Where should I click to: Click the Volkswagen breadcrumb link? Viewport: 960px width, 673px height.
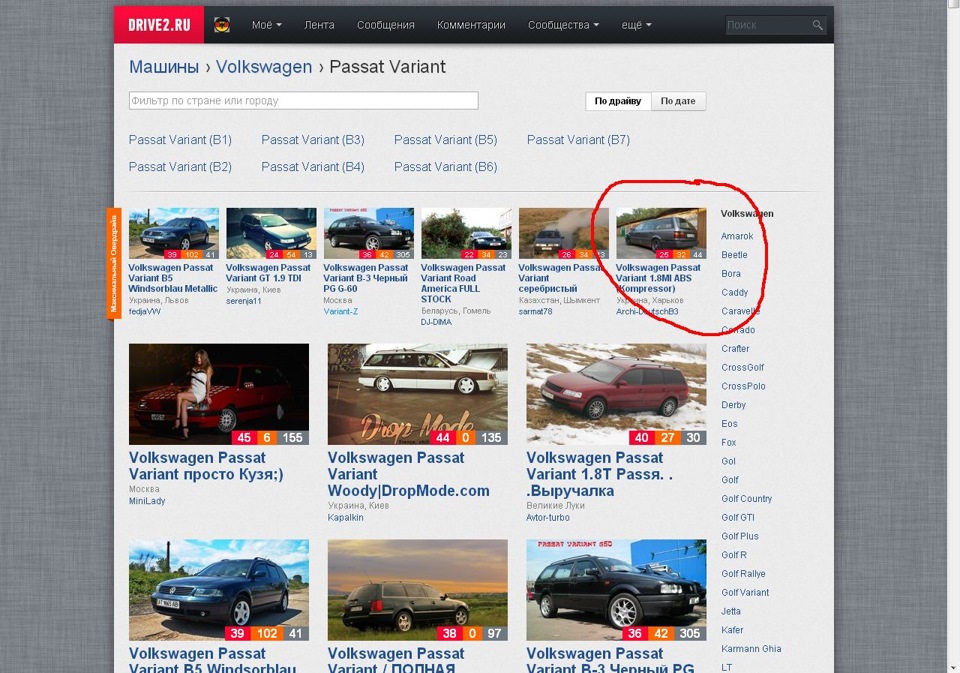[264, 67]
